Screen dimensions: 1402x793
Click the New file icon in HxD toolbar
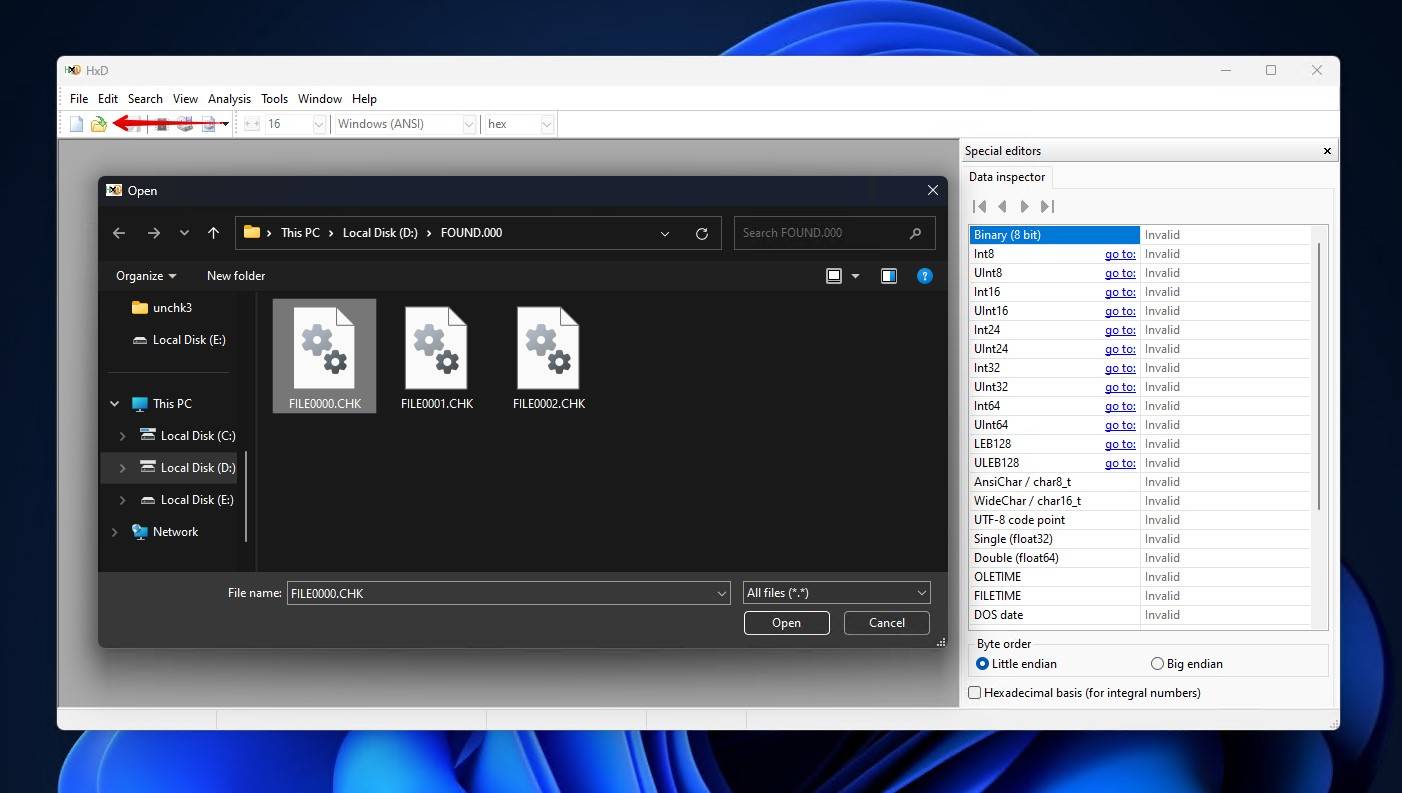click(x=76, y=124)
